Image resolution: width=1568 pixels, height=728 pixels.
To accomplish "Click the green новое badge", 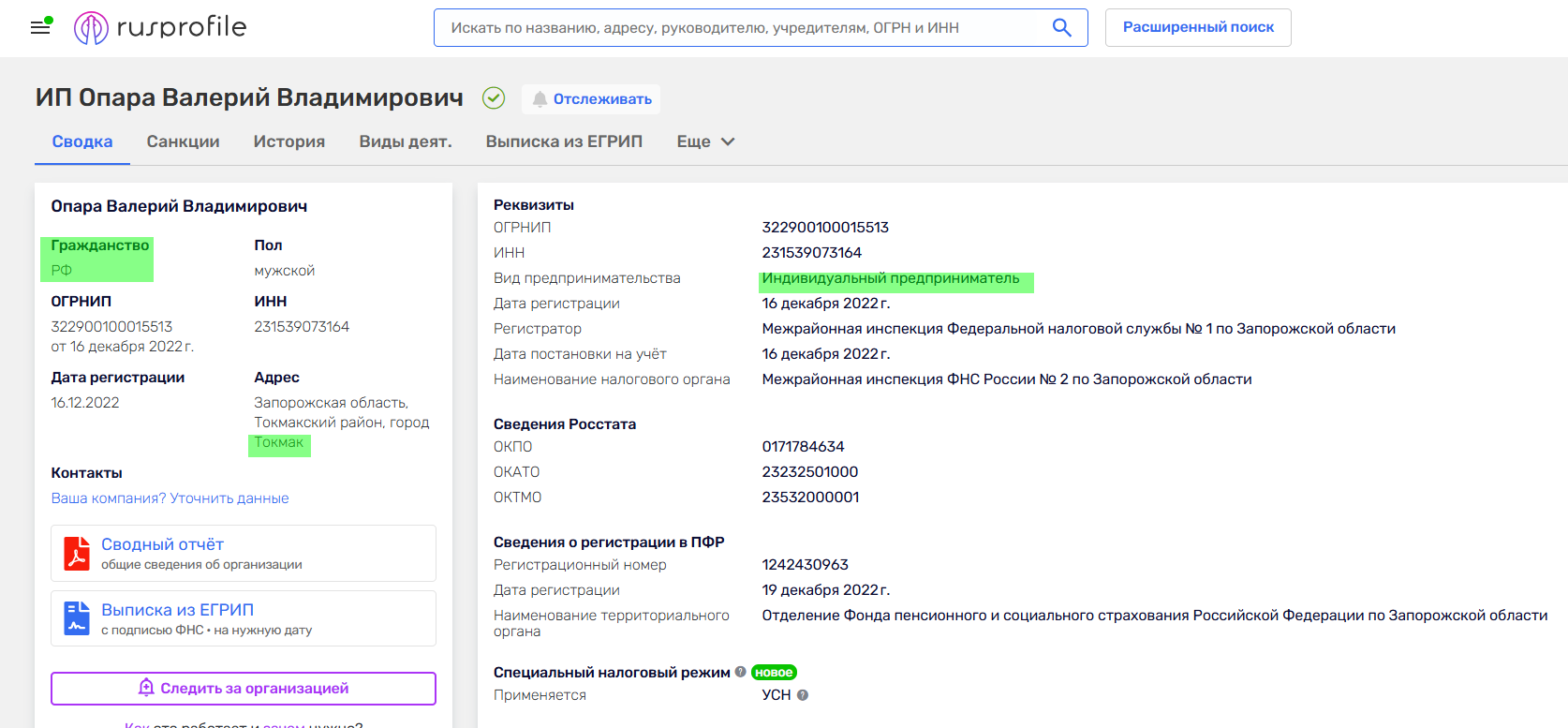I will pos(774,673).
